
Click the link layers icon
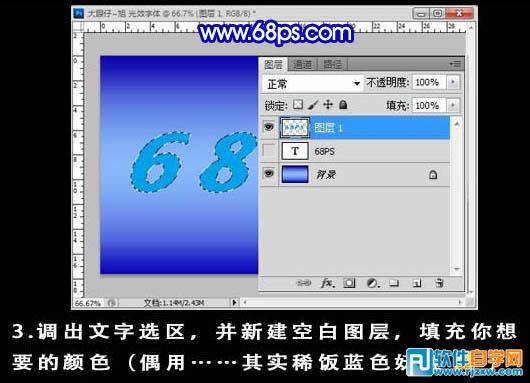[x=304, y=283]
